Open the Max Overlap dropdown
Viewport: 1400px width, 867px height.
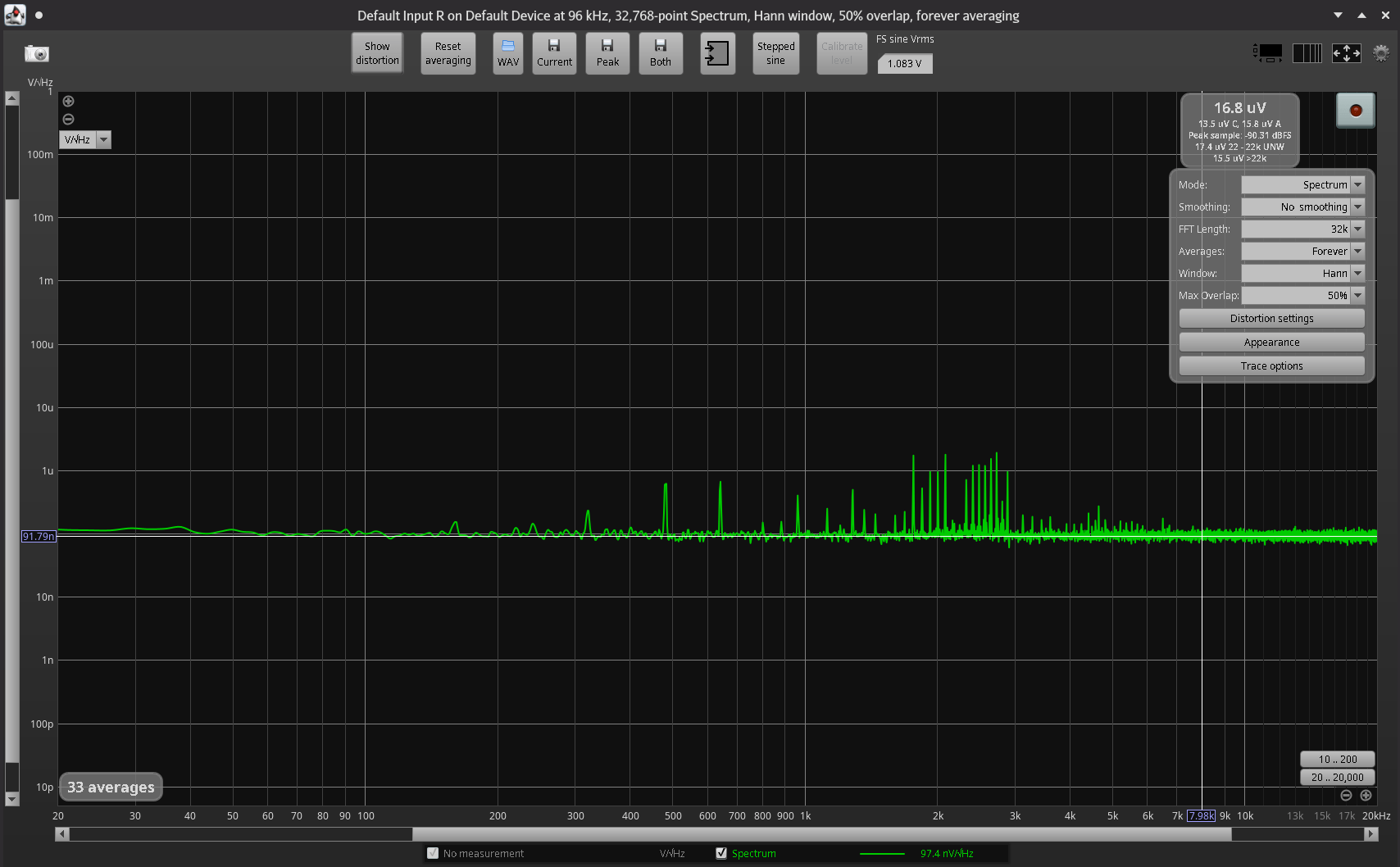pos(1302,296)
